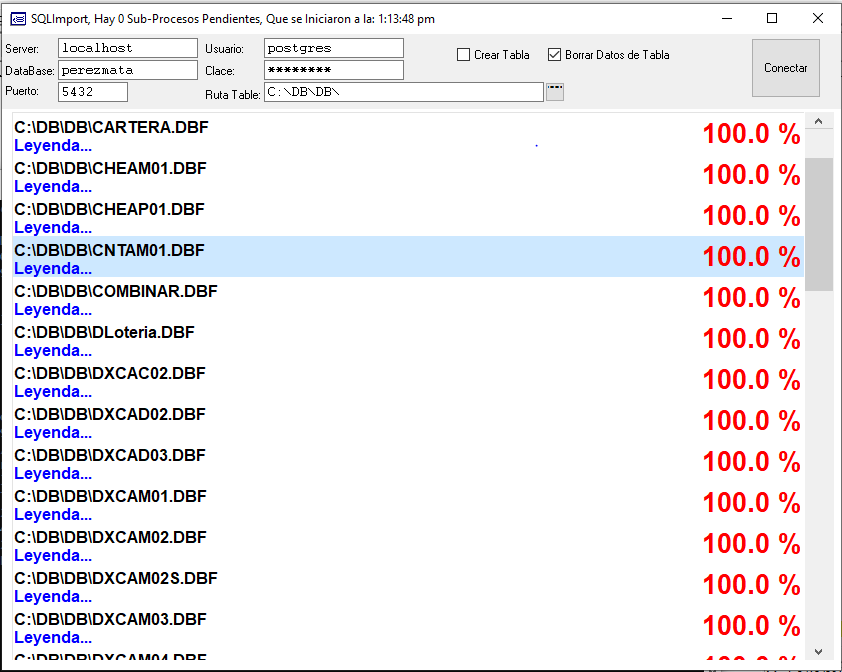The width and height of the screenshot is (842, 672).
Task: Uncheck Borrar Datos de Tabla checkbox
Action: 555,55
